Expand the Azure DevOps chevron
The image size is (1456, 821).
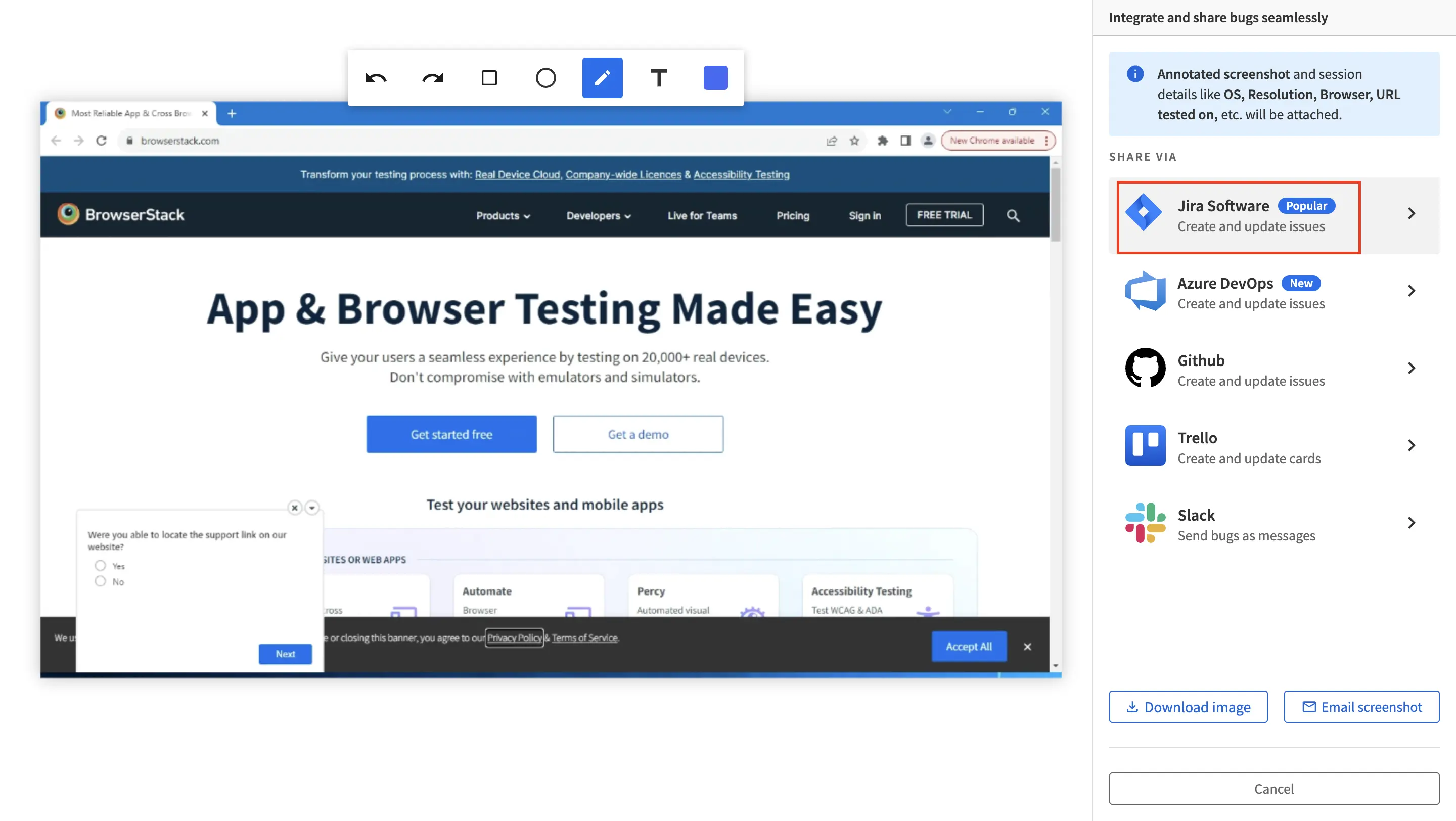pyautogui.click(x=1411, y=291)
